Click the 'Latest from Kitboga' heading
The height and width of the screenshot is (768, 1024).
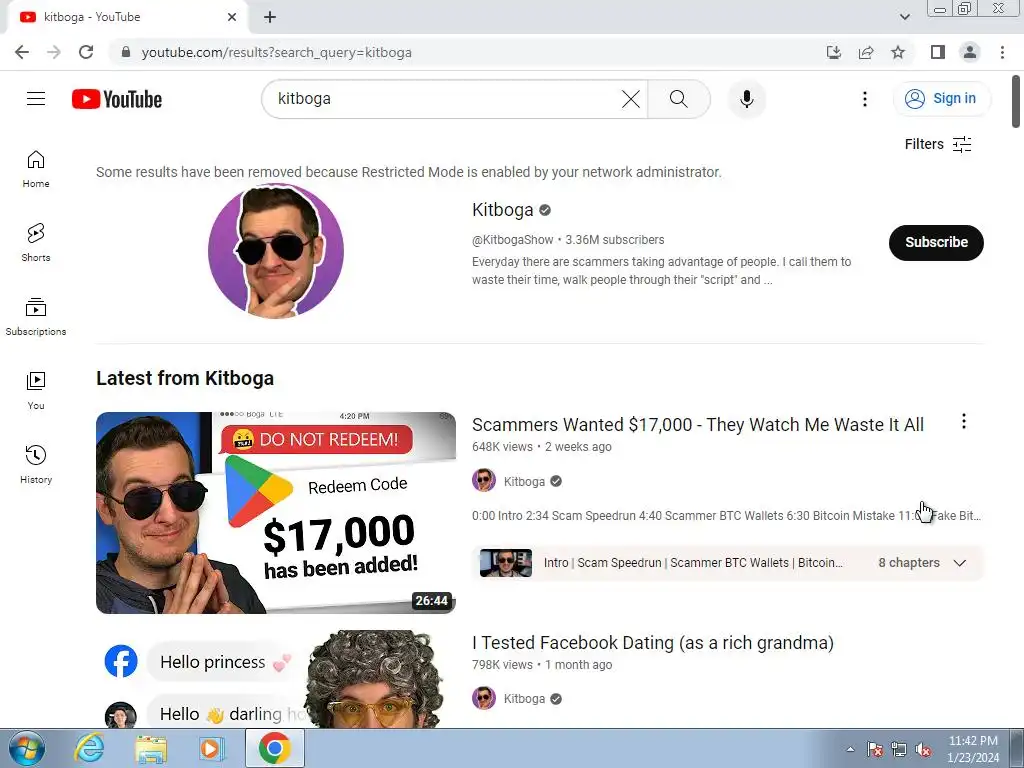185,378
